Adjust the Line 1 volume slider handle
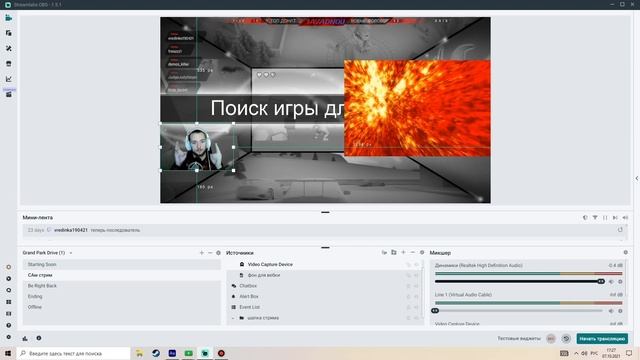This screenshot has height=360, width=640. click(x=435, y=311)
